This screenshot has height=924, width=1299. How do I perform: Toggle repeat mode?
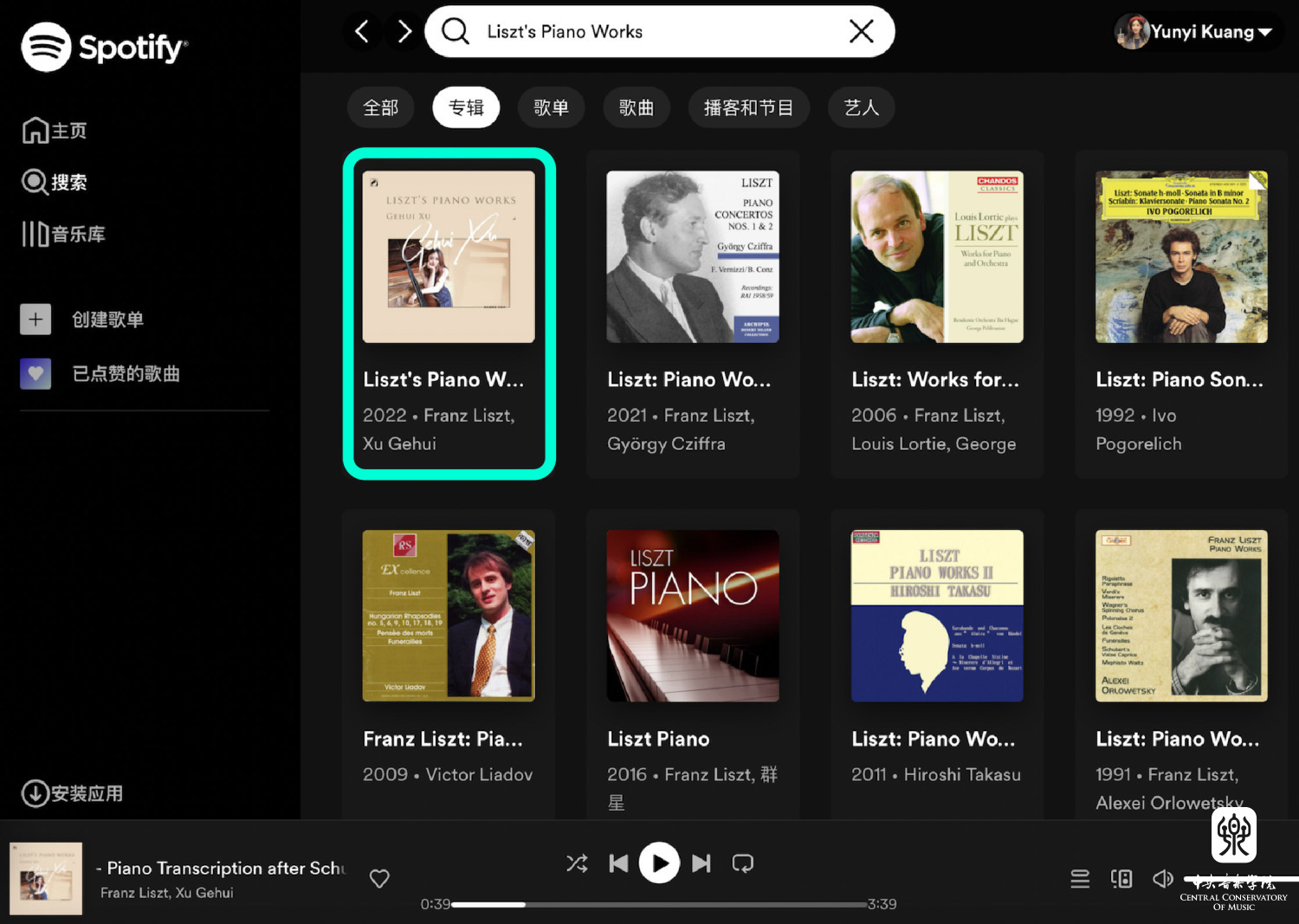tap(743, 863)
